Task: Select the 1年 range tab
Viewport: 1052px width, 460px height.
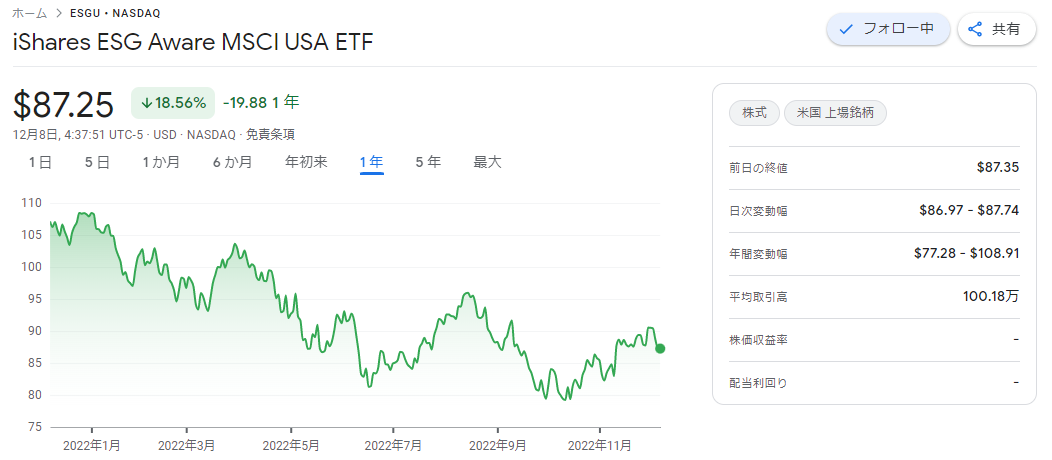Action: pyautogui.click(x=371, y=162)
